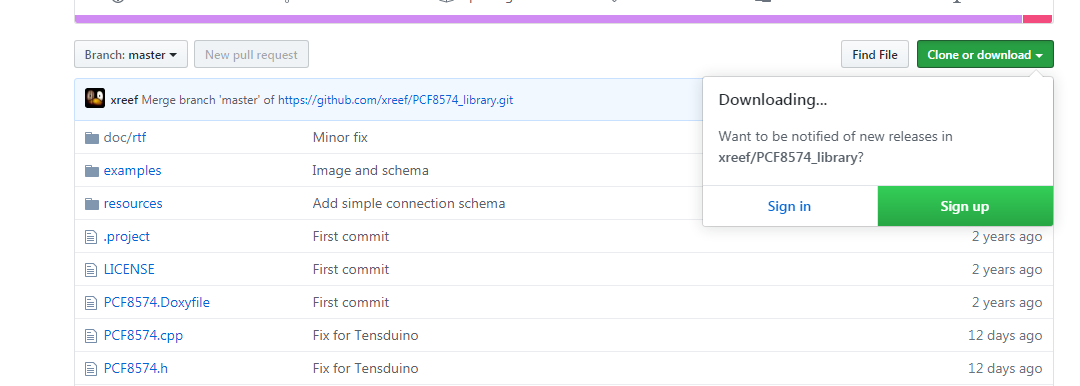
Task: Open the .project file
Action: pos(127,236)
